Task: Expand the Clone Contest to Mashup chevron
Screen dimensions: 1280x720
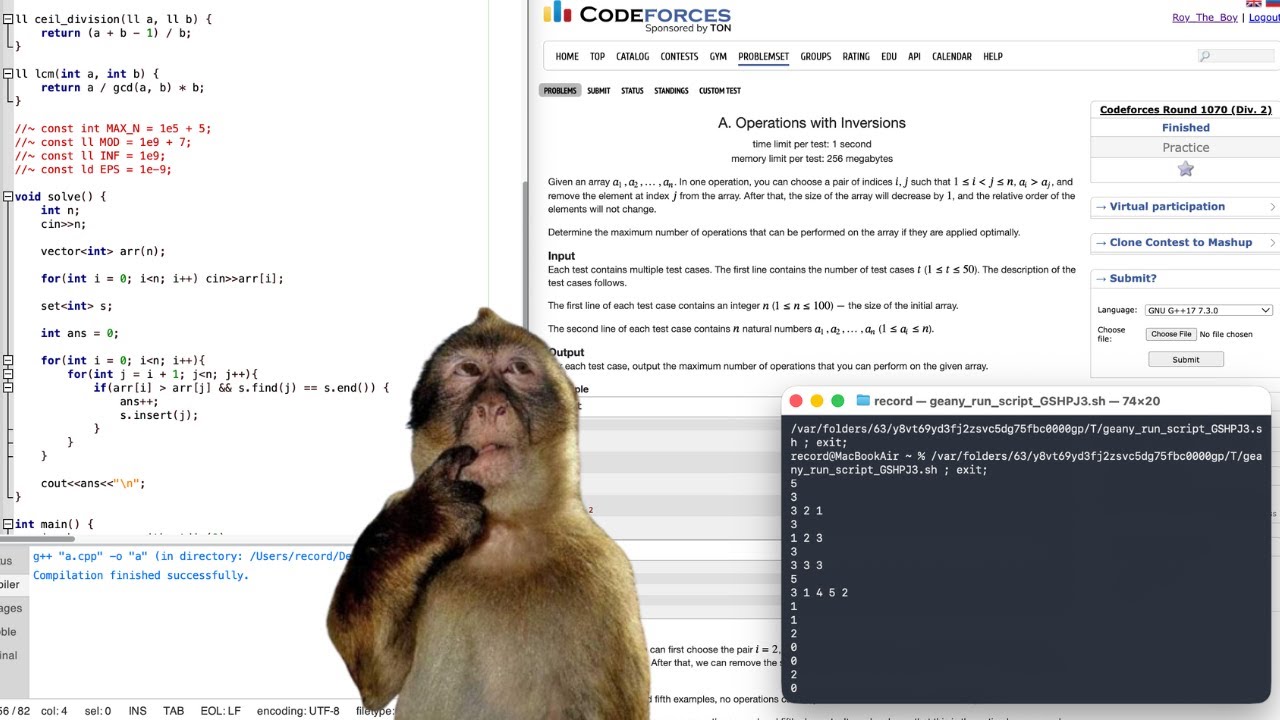Action: tap(1272, 243)
